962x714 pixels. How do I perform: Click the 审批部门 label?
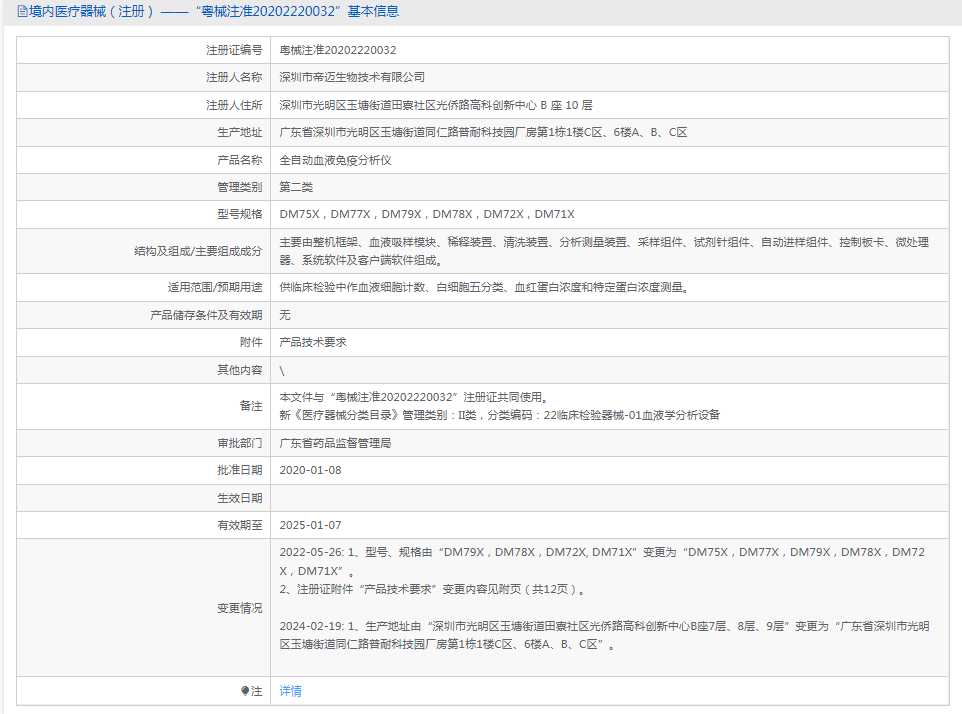(240, 443)
